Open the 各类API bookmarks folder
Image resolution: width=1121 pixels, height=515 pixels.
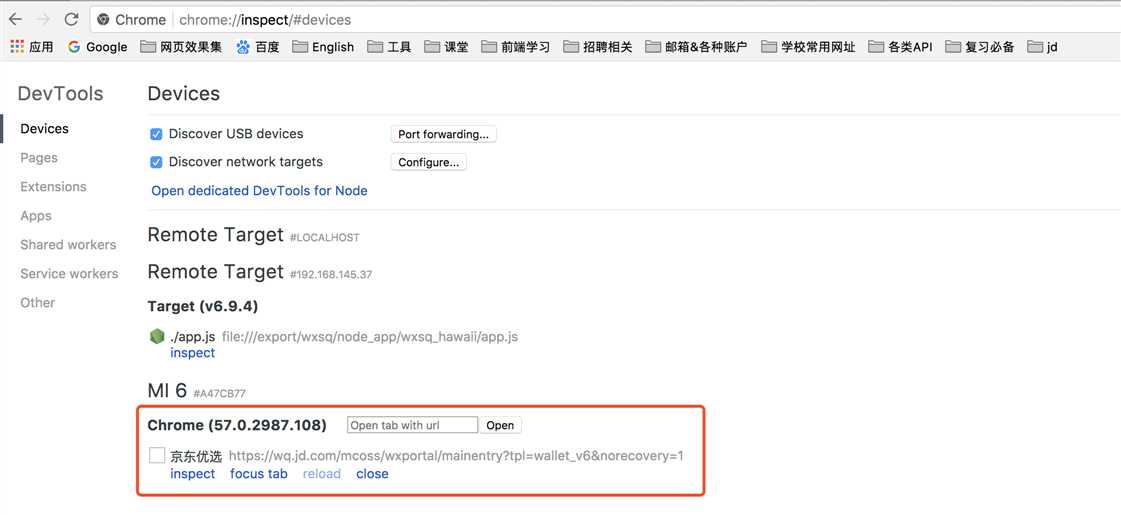pyautogui.click(x=900, y=47)
